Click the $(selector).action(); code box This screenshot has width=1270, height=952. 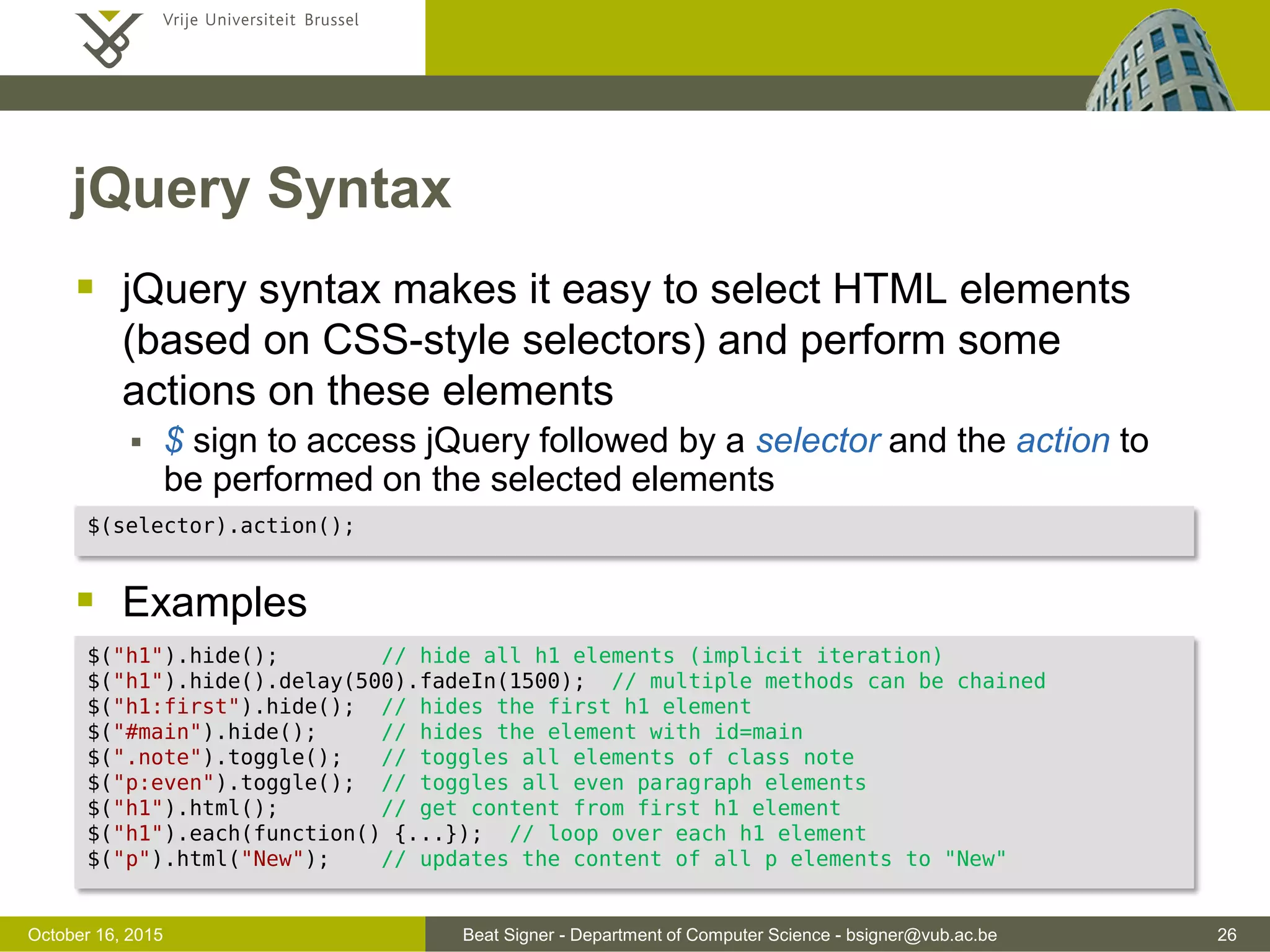pyautogui.click(x=221, y=526)
